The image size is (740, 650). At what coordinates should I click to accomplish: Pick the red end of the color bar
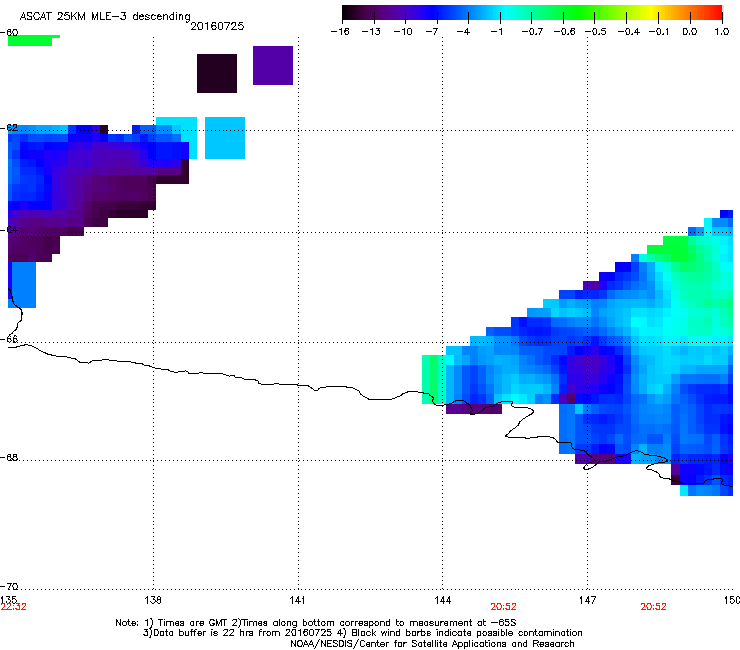point(716,13)
